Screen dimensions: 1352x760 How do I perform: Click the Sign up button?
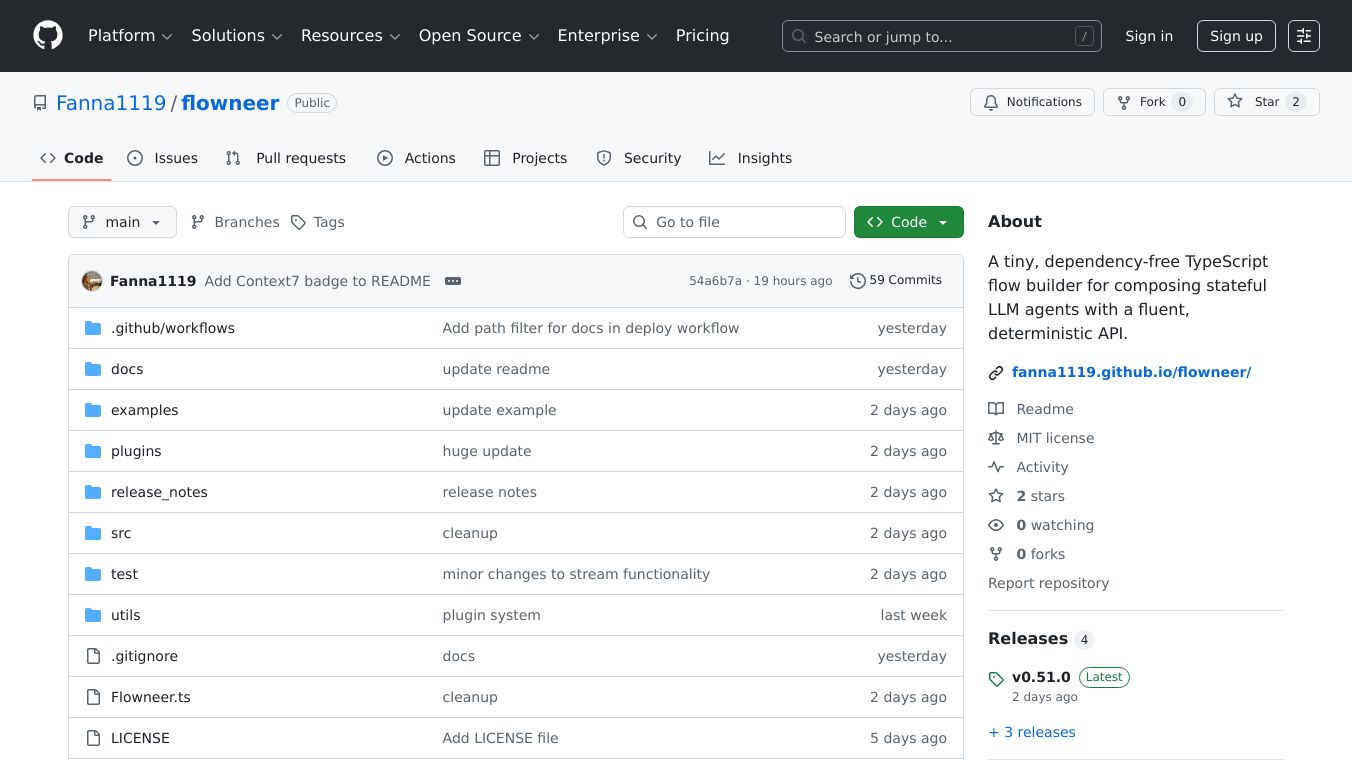pyautogui.click(x=1235, y=36)
